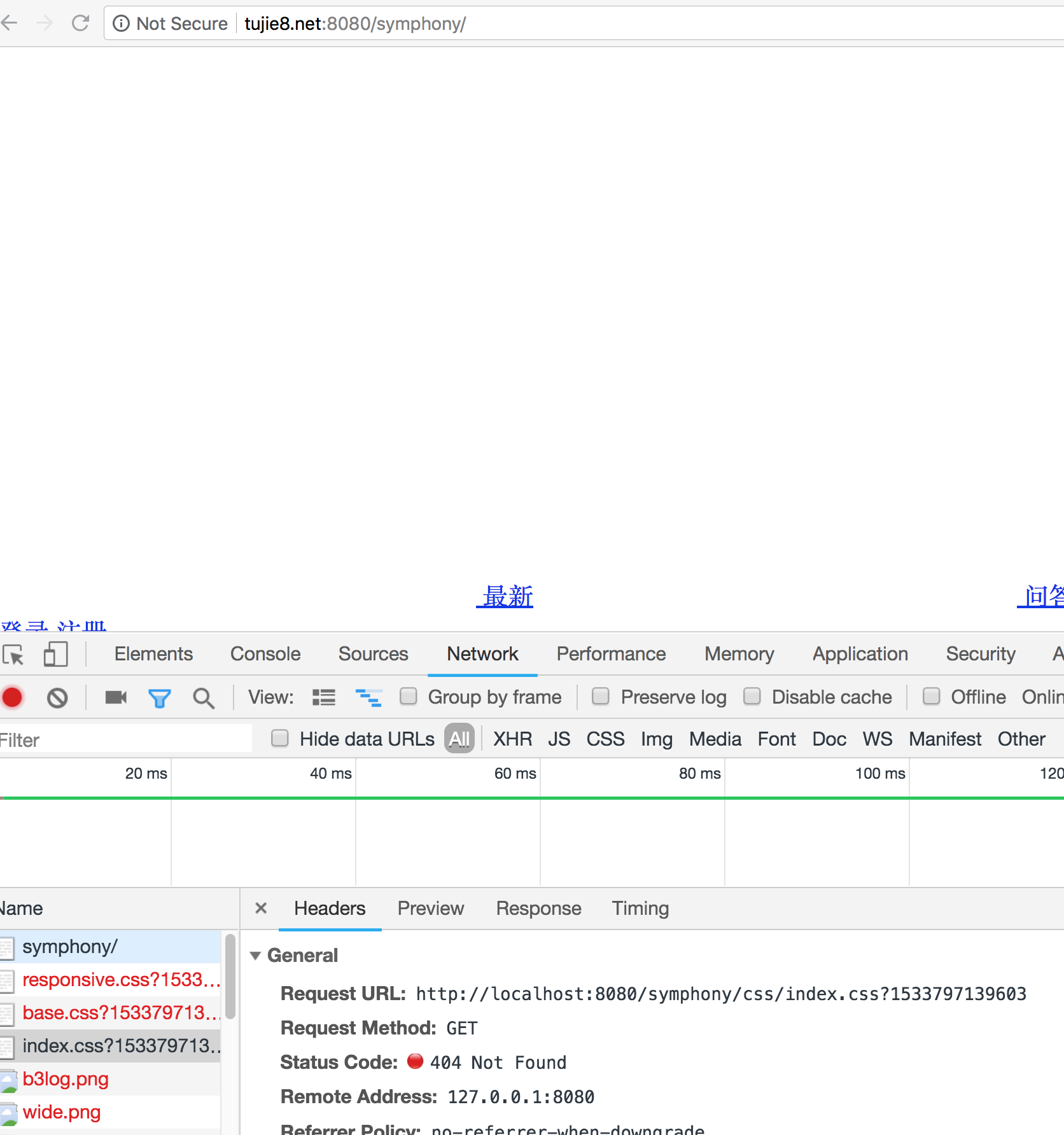
Task: Open network search with magnifier icon
Action: [204, 698]
